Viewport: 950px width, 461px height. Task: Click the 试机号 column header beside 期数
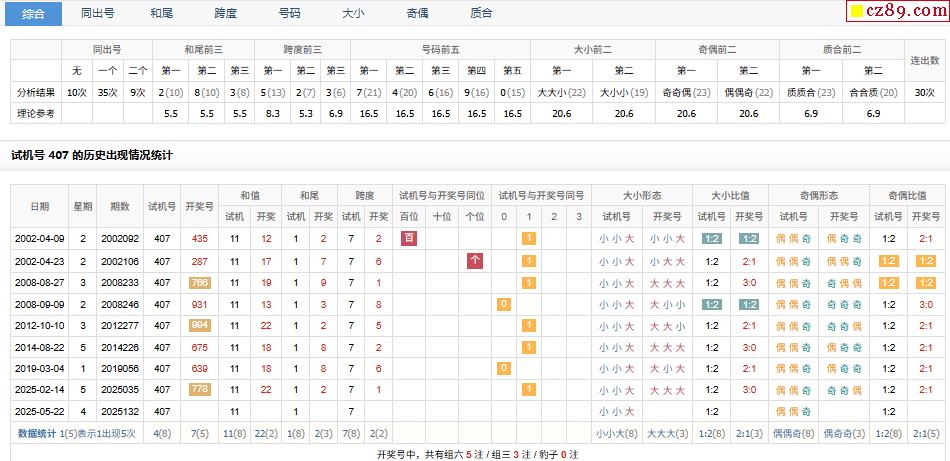pos(162,206)
